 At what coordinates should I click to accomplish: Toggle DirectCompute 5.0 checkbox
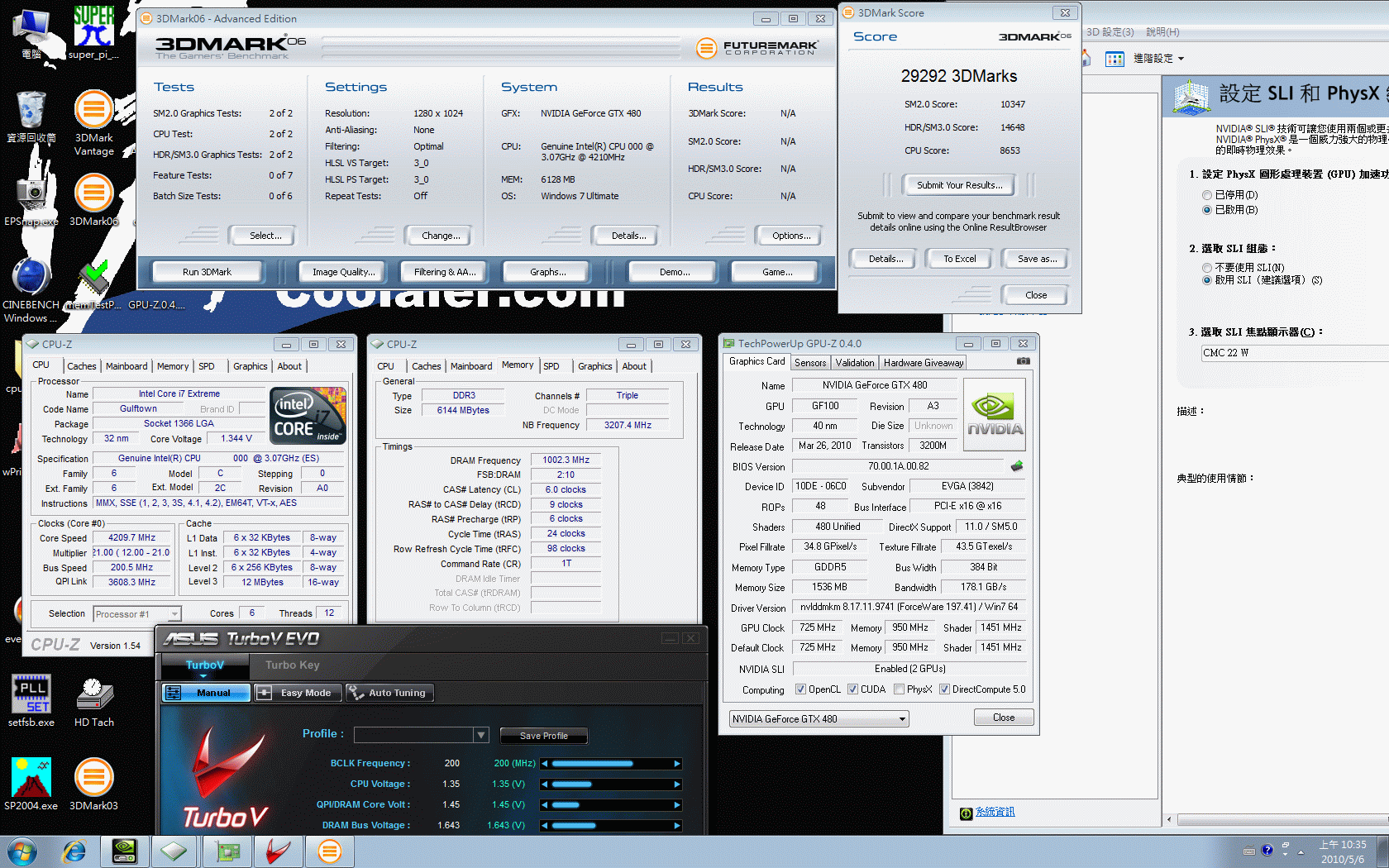pos(944,689)
